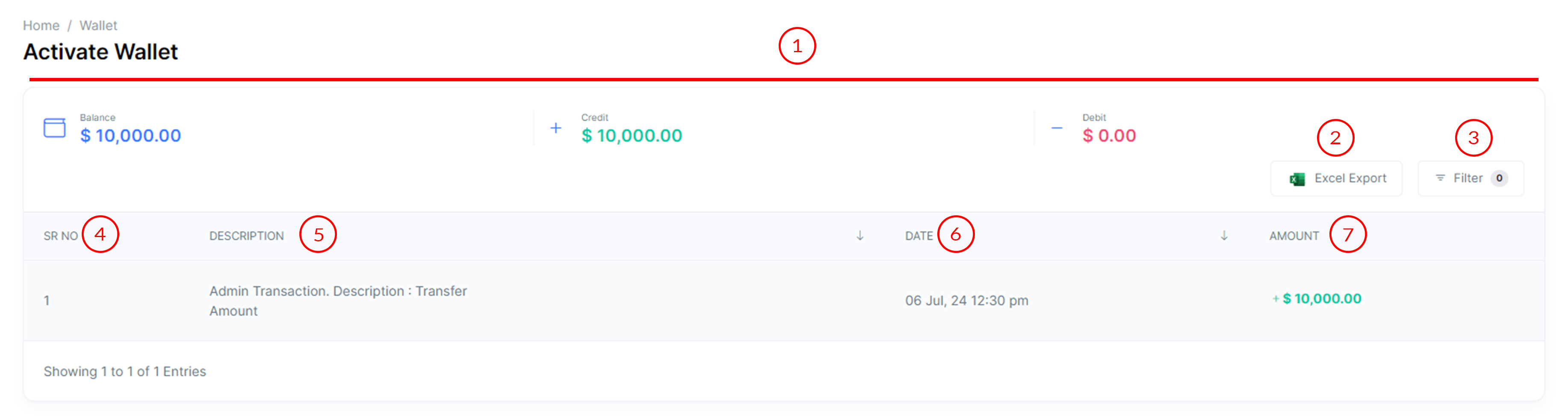Click the Filter lines icon
Screen dimensions: 1568x416
click(1440, 178)
